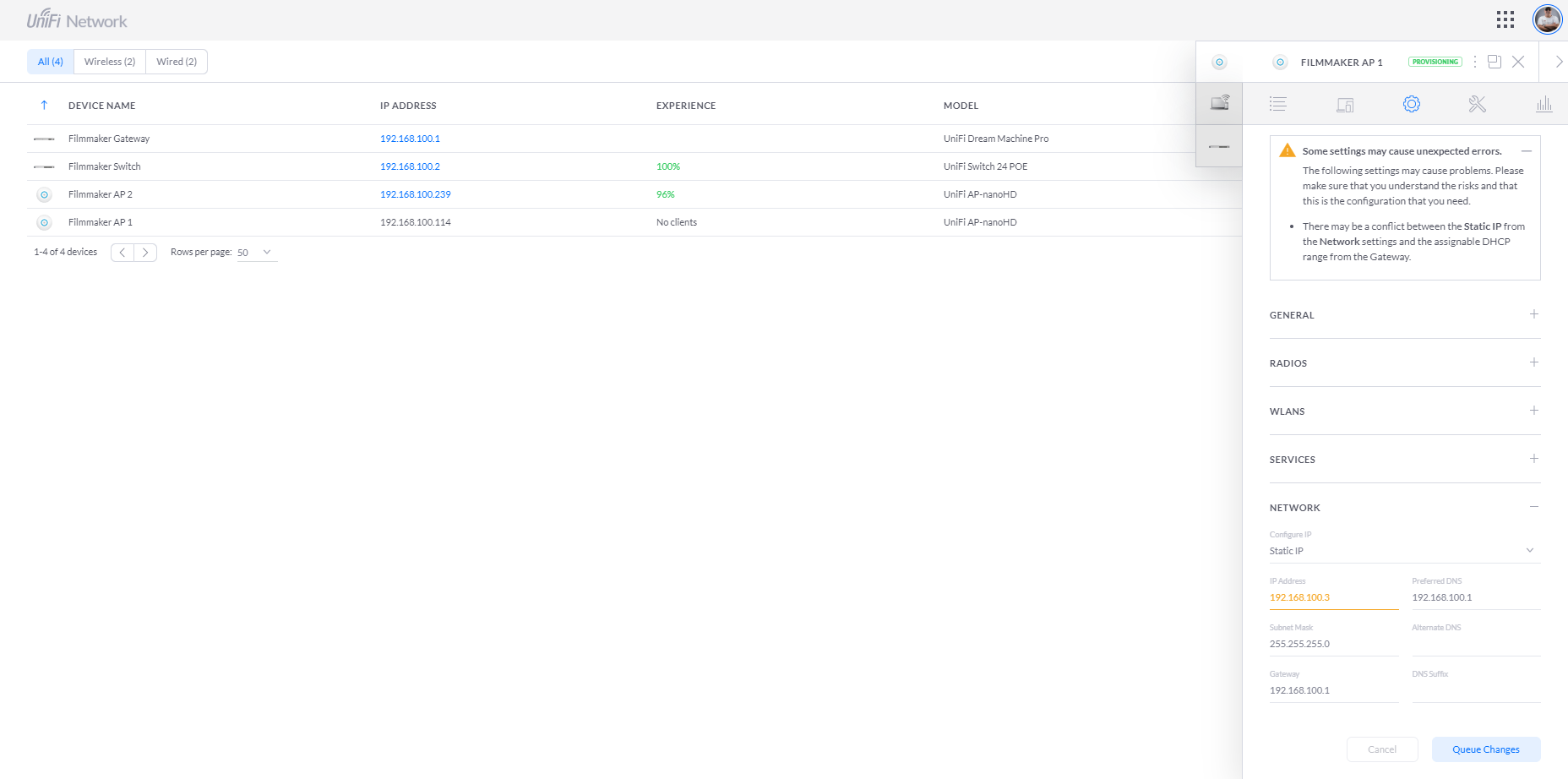Select the Filmmaker Switch name
Viewport: 1568px width, 779px height.
click(105, 166)
